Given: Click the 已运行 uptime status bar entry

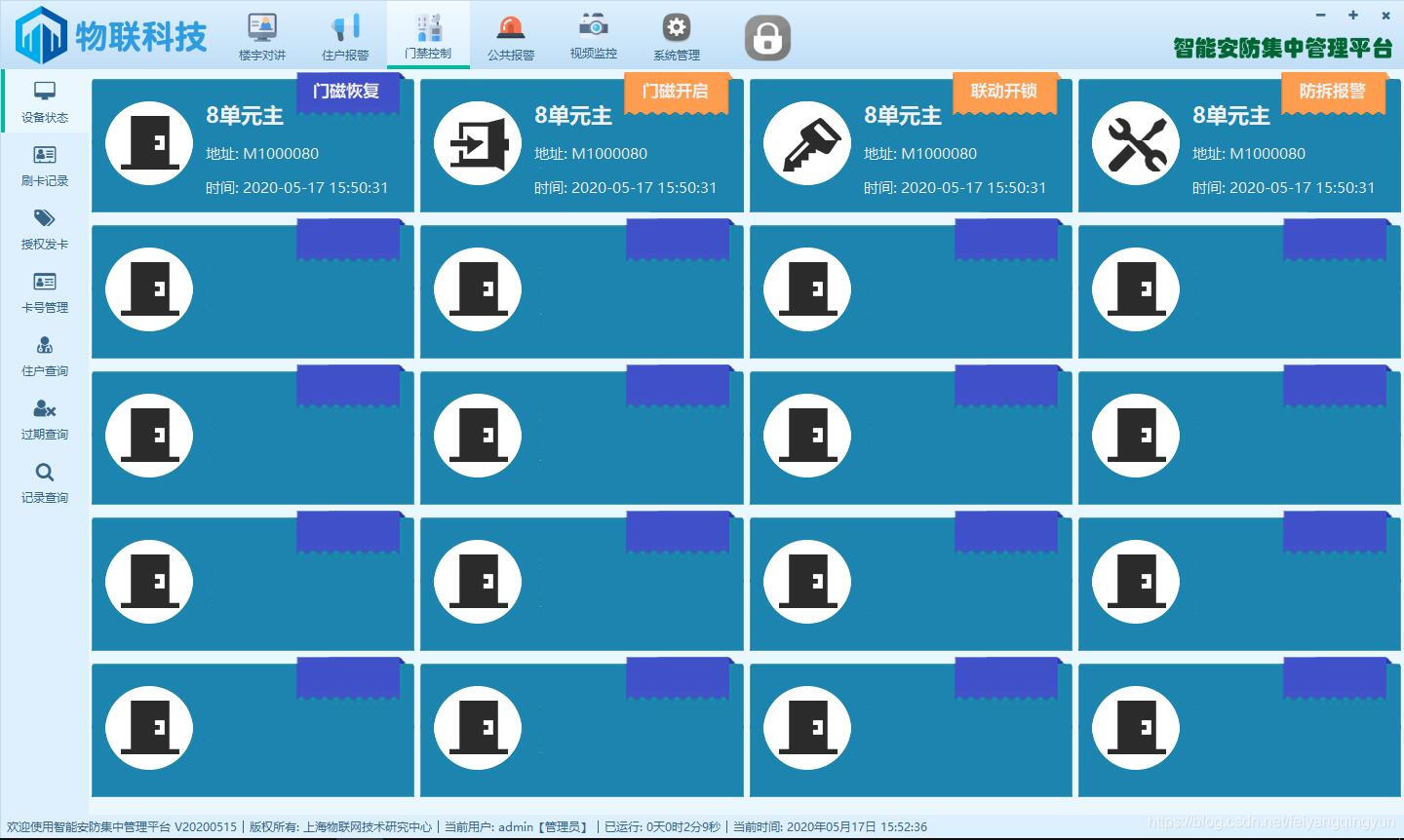Looking at the screenshot, I should [x=662, y=826].
